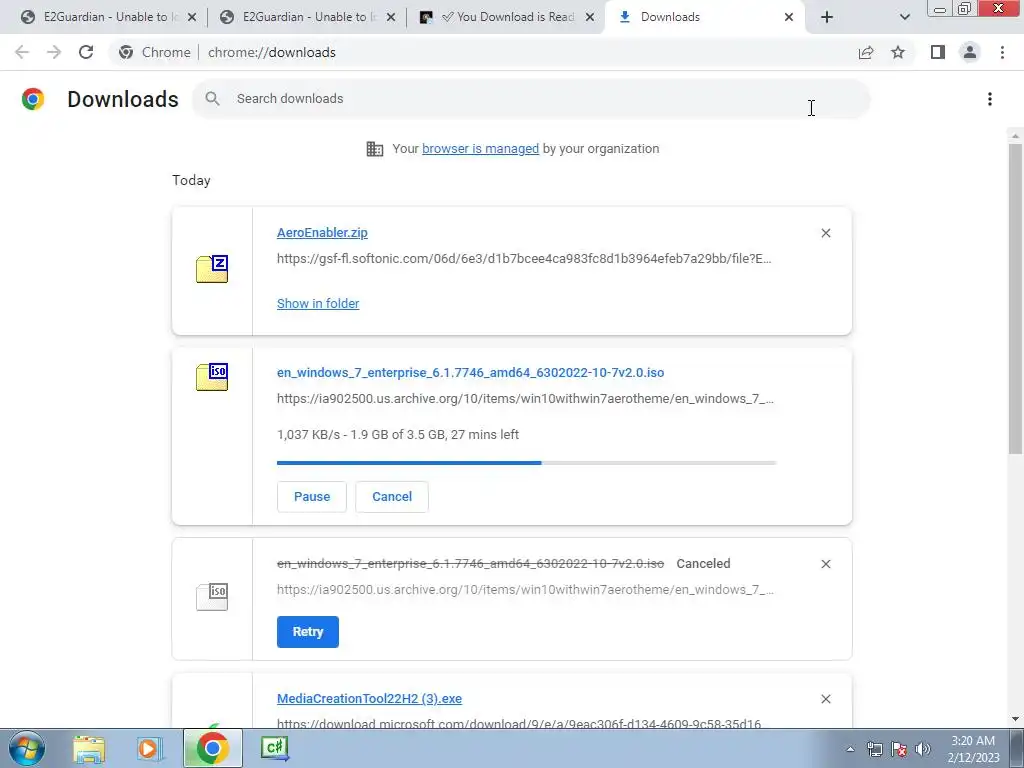Screen dimensions: 1024x768
Task: Click the active ISO download file icon
Action: tap(212, 377)
